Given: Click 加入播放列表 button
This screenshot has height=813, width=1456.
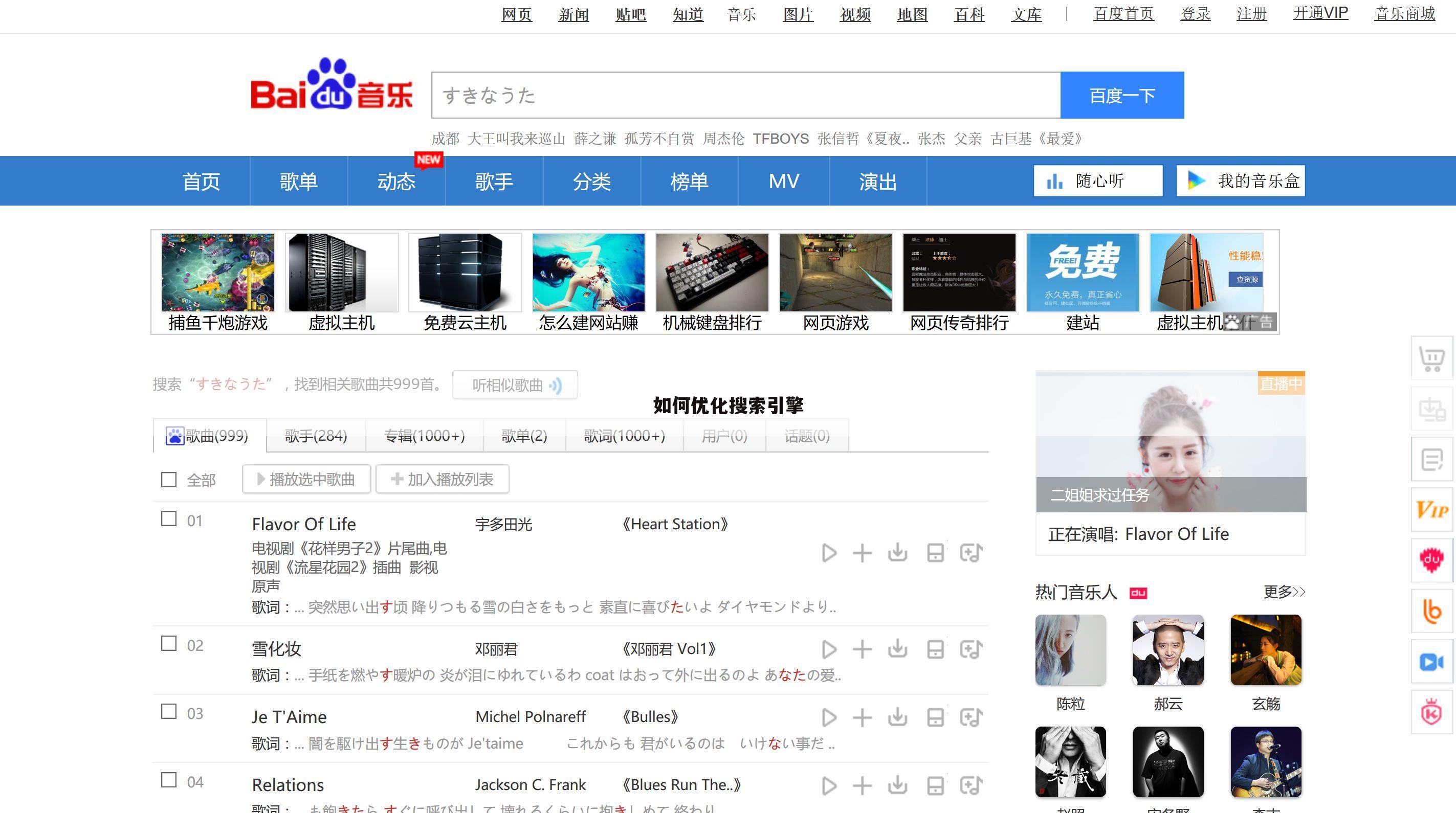Looking at the screenshot, I should [x=443, y=479].
